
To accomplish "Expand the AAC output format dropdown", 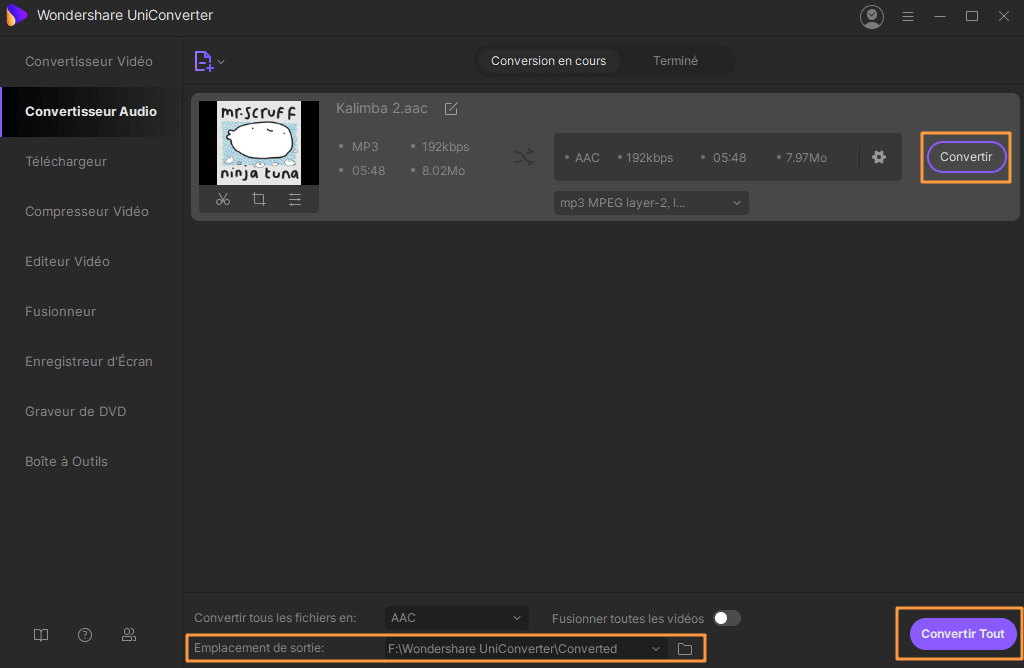I will coord(457,618).
